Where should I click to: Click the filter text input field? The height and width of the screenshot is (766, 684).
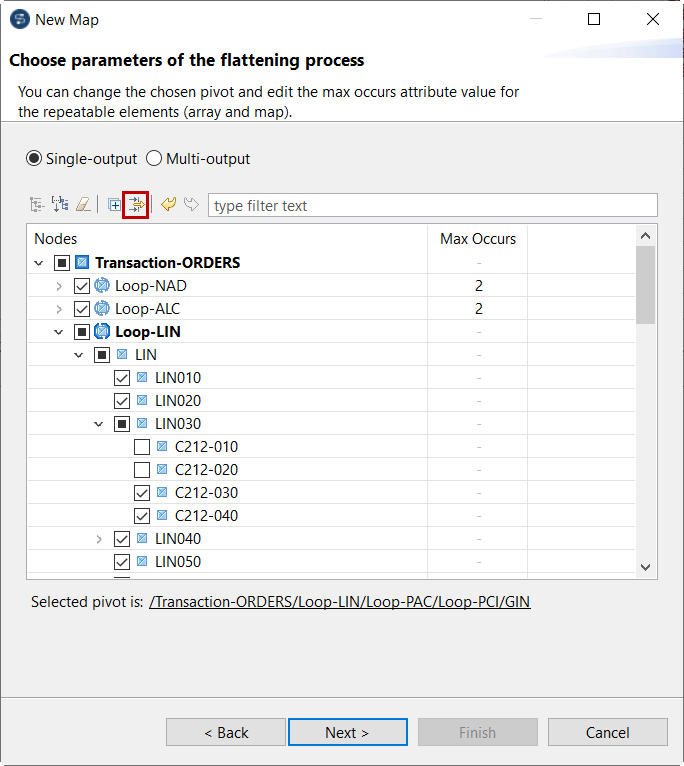[x=432, y=206]
